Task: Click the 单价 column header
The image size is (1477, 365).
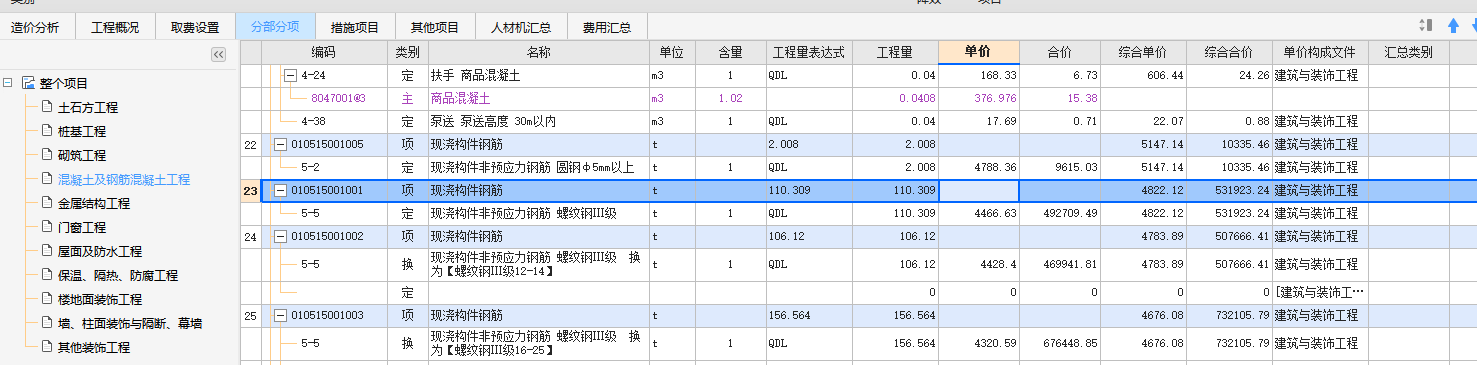Action: point(979,52)
